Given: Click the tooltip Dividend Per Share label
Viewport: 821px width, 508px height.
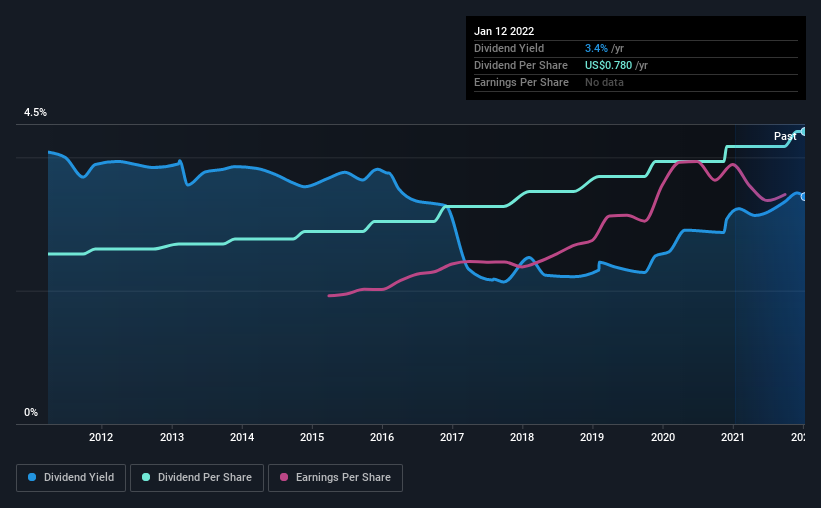Looking at the screenshot, I should 520,65.
